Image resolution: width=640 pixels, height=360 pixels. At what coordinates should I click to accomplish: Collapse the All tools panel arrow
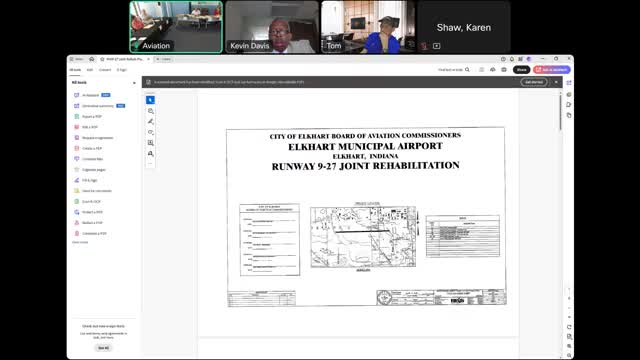click(x=134, y=83)
